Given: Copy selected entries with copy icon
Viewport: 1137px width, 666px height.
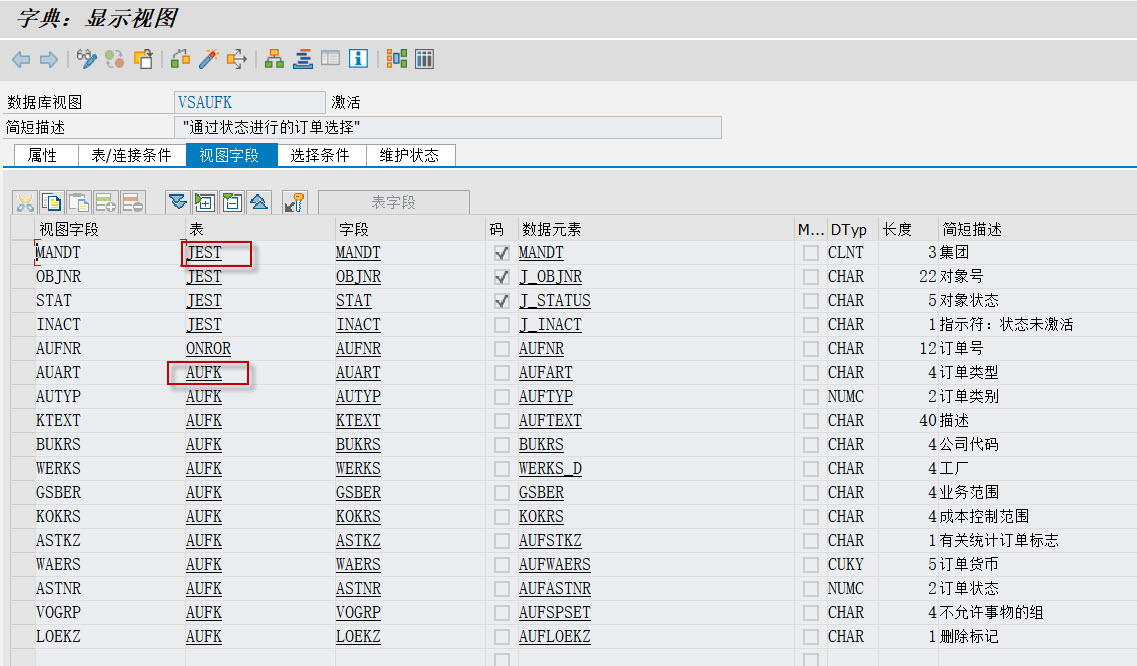Looking at the screenshot, I should 51,201.
